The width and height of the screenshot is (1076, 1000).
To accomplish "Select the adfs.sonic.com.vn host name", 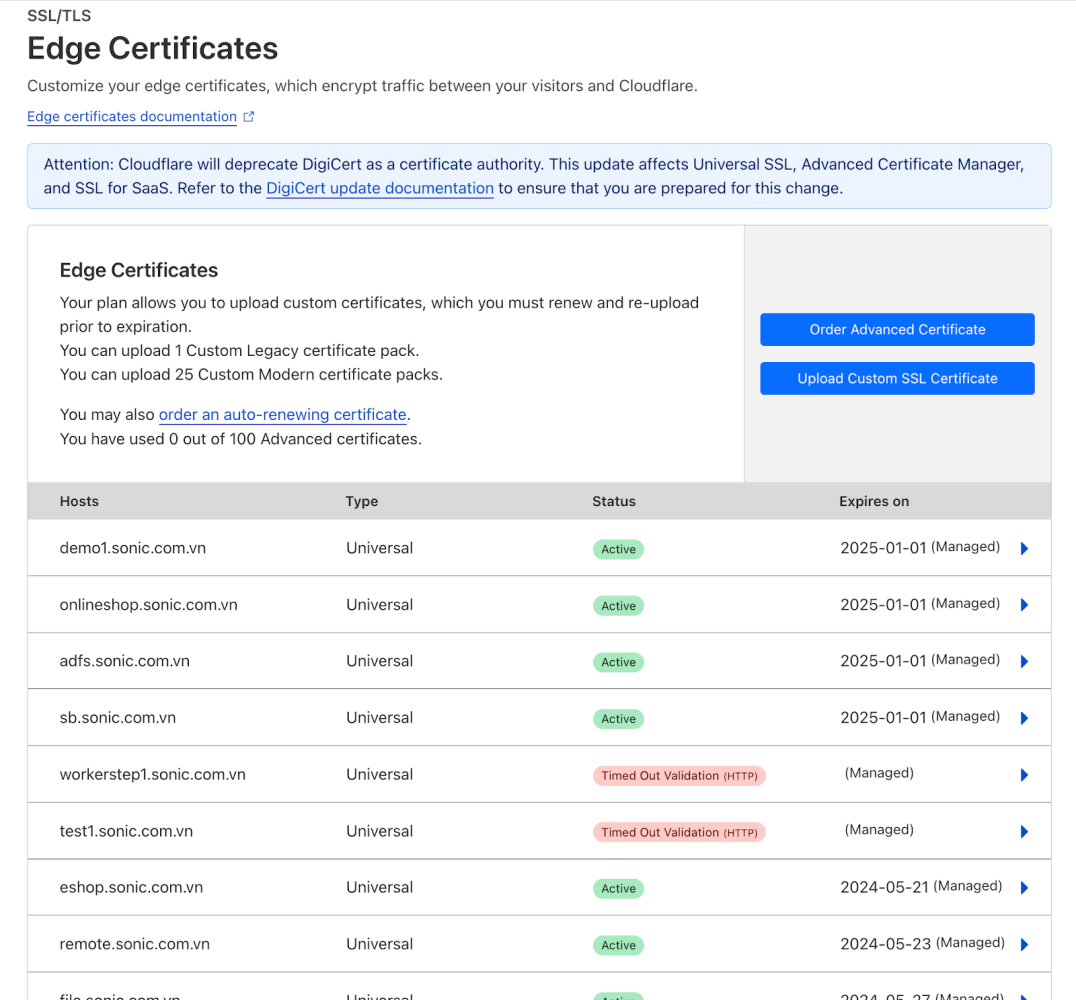I will coord(124,661).
